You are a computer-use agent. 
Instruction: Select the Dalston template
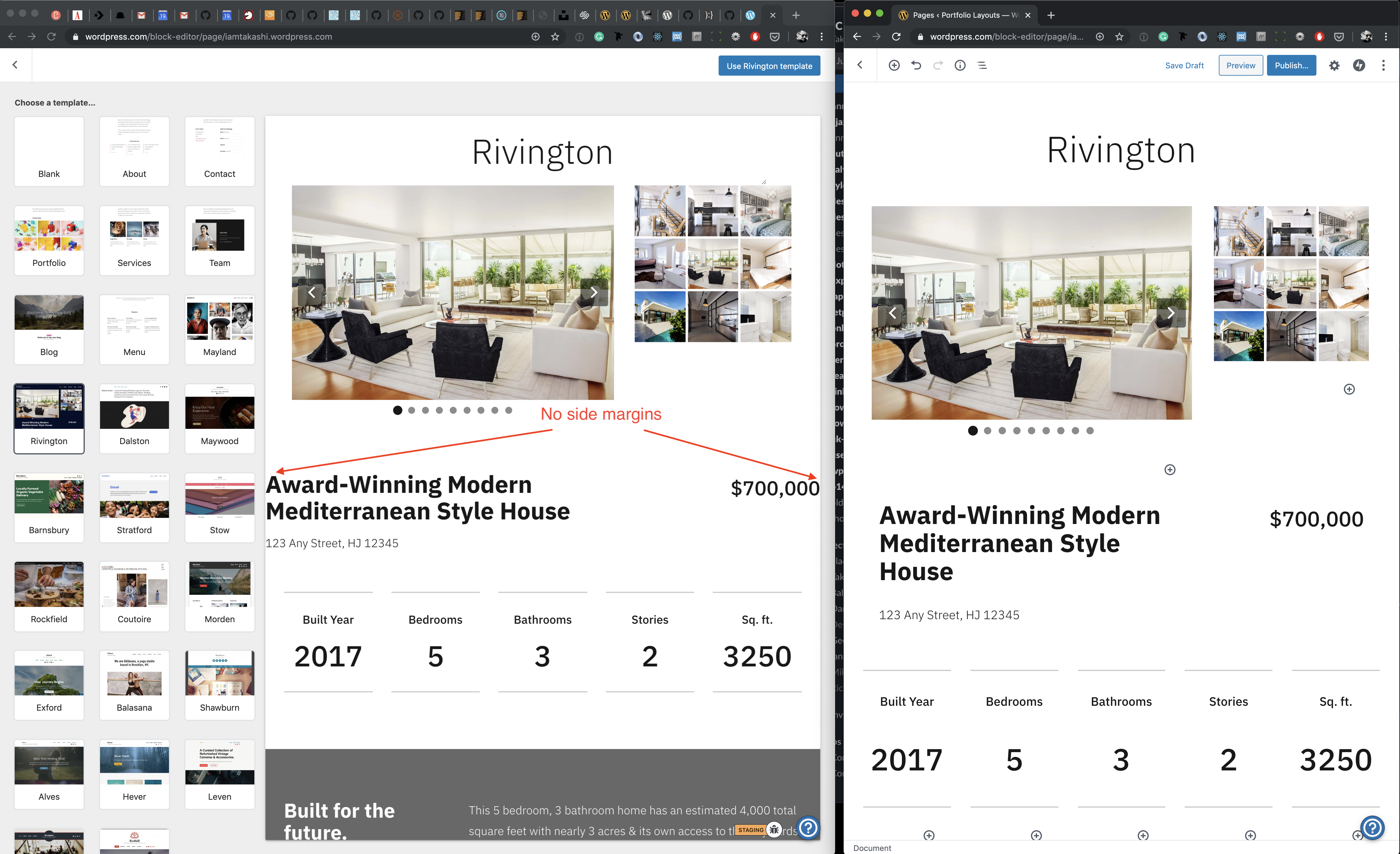pos(134,419)
